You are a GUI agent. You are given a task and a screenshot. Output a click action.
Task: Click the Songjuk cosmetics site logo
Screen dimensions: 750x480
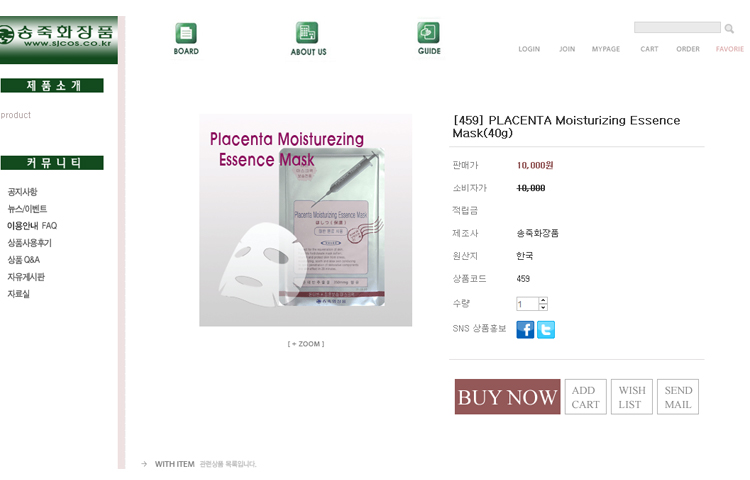coord(58,40)
